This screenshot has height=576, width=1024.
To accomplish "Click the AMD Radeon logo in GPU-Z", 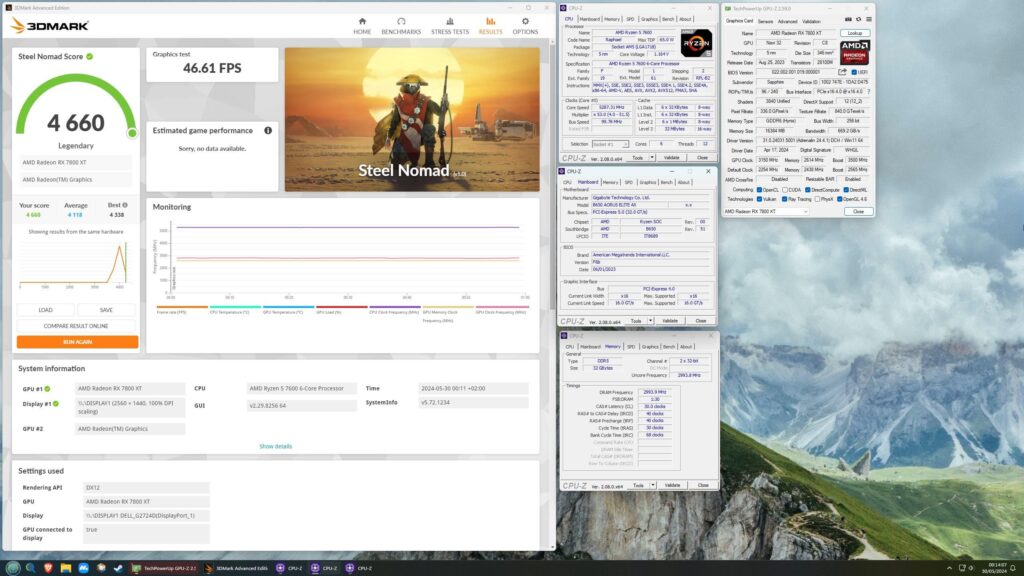I will [854, 52].
